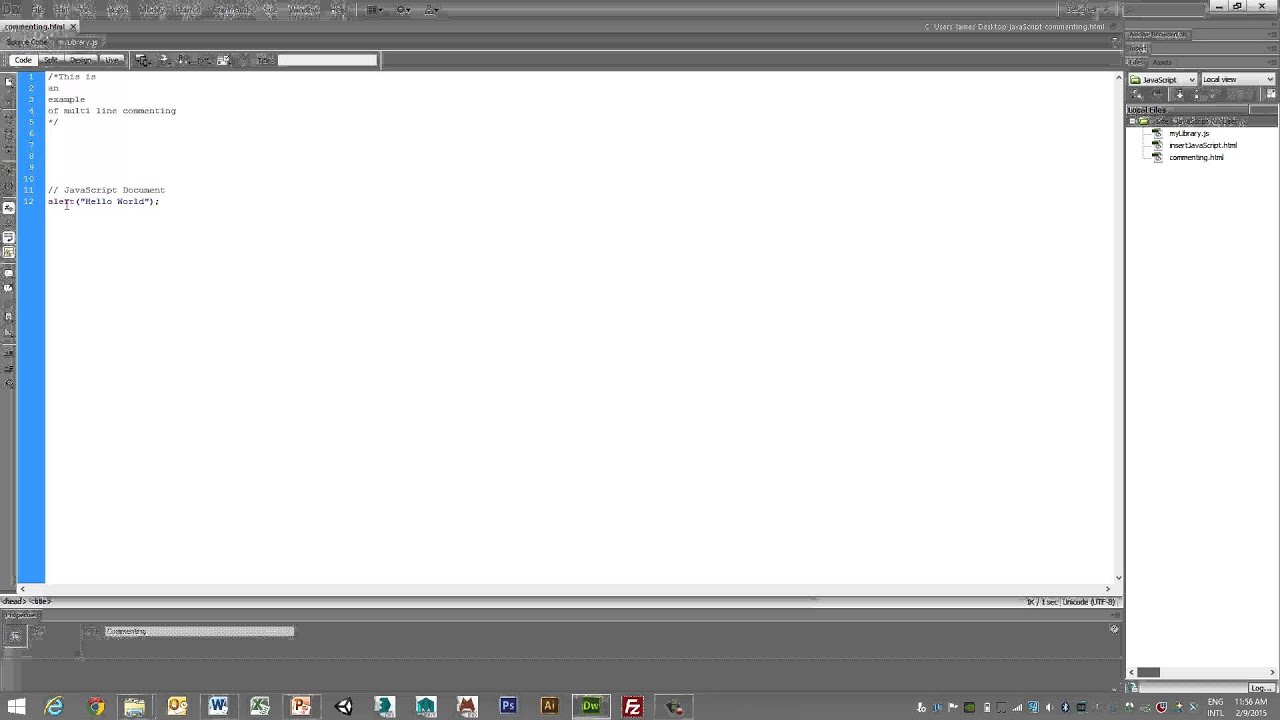Image resolution: width=1280 pixels, height=720 pixels.
Task: Click the filter related files icon
Action: click(x=1113, y=42)
